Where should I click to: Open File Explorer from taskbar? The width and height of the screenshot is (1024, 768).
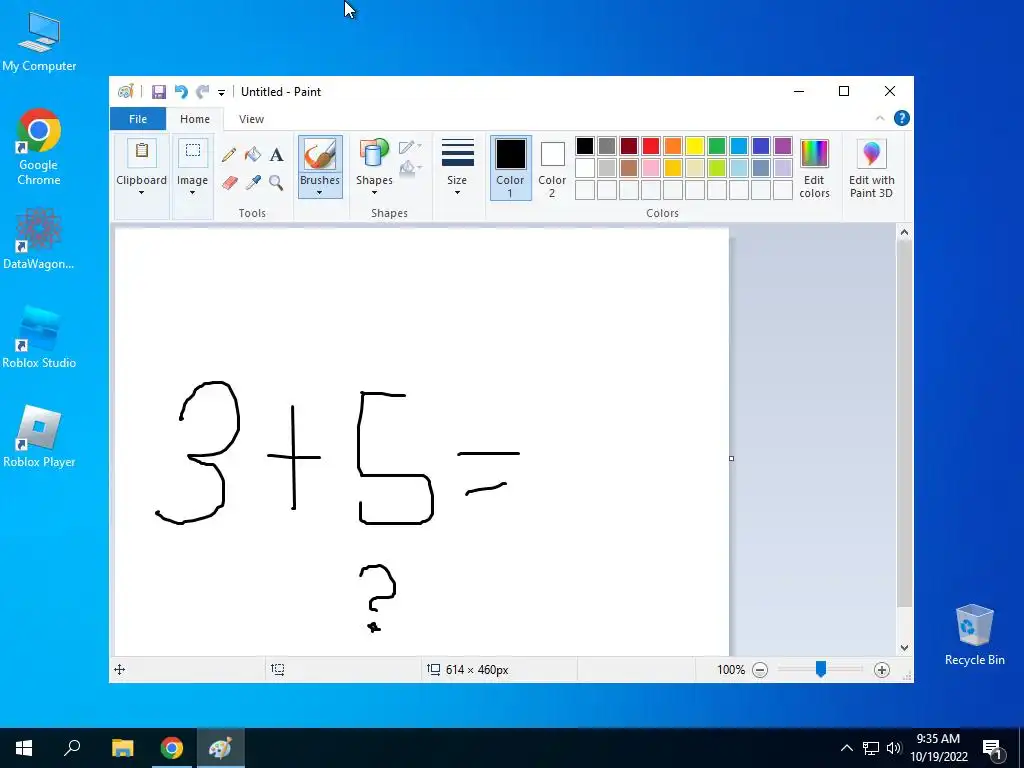tap(122, 748)
